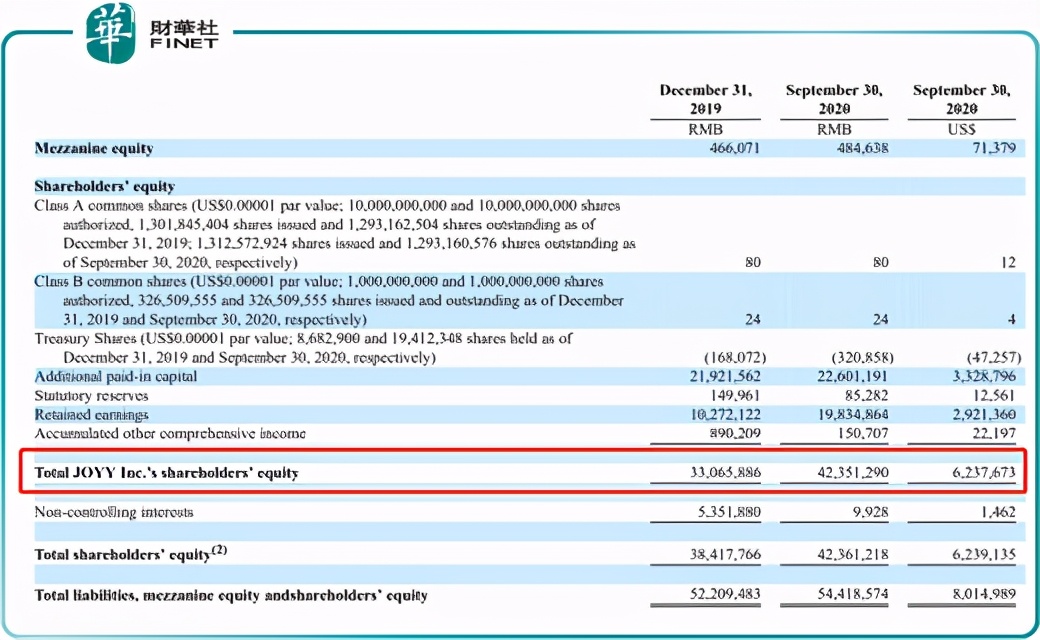Screen dimensions: 1040x640
Task: Select 'Accumulated other comprehensive income' label
Action: pos(170,434)
